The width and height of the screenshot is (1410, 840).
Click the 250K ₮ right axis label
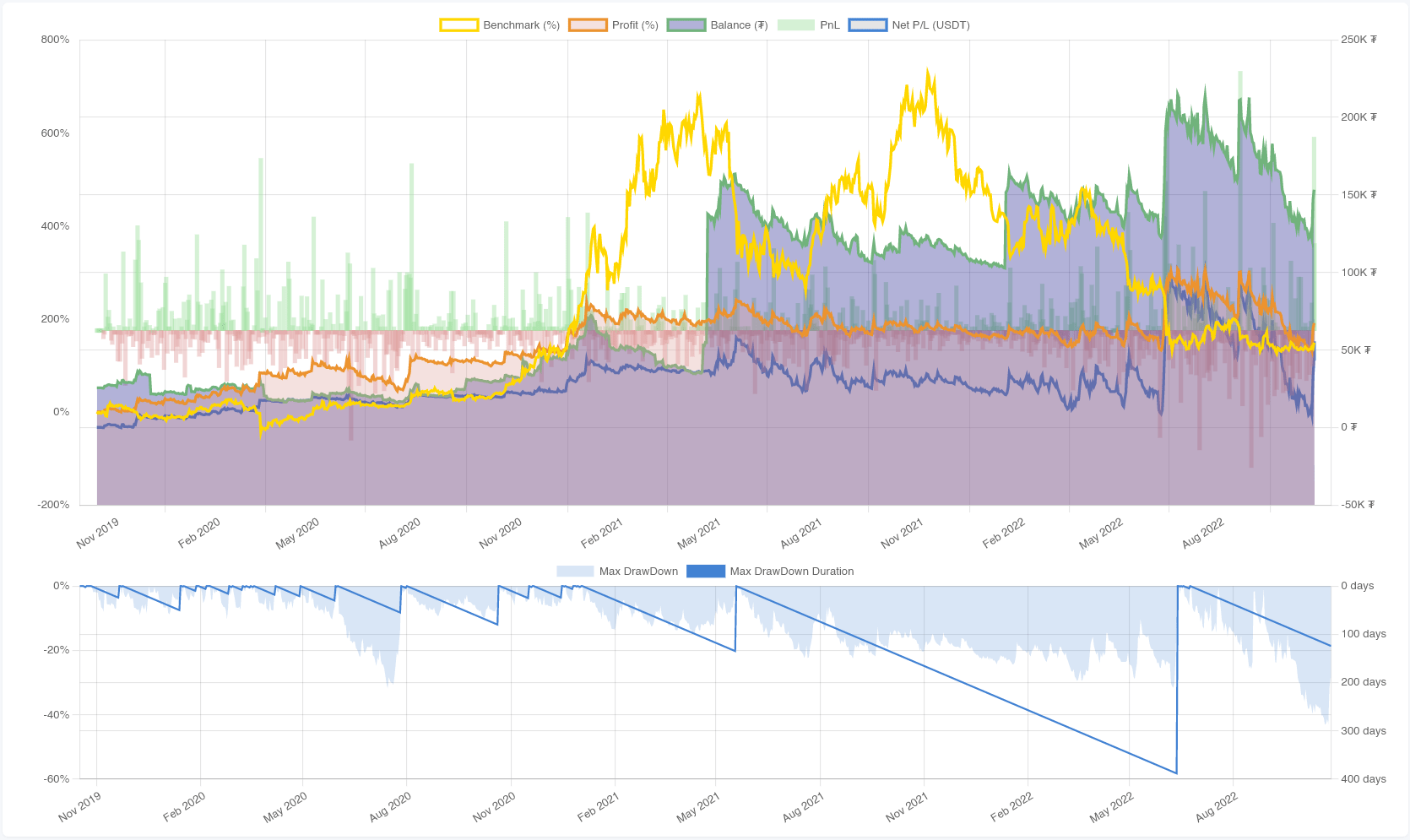pos(1358,40)
